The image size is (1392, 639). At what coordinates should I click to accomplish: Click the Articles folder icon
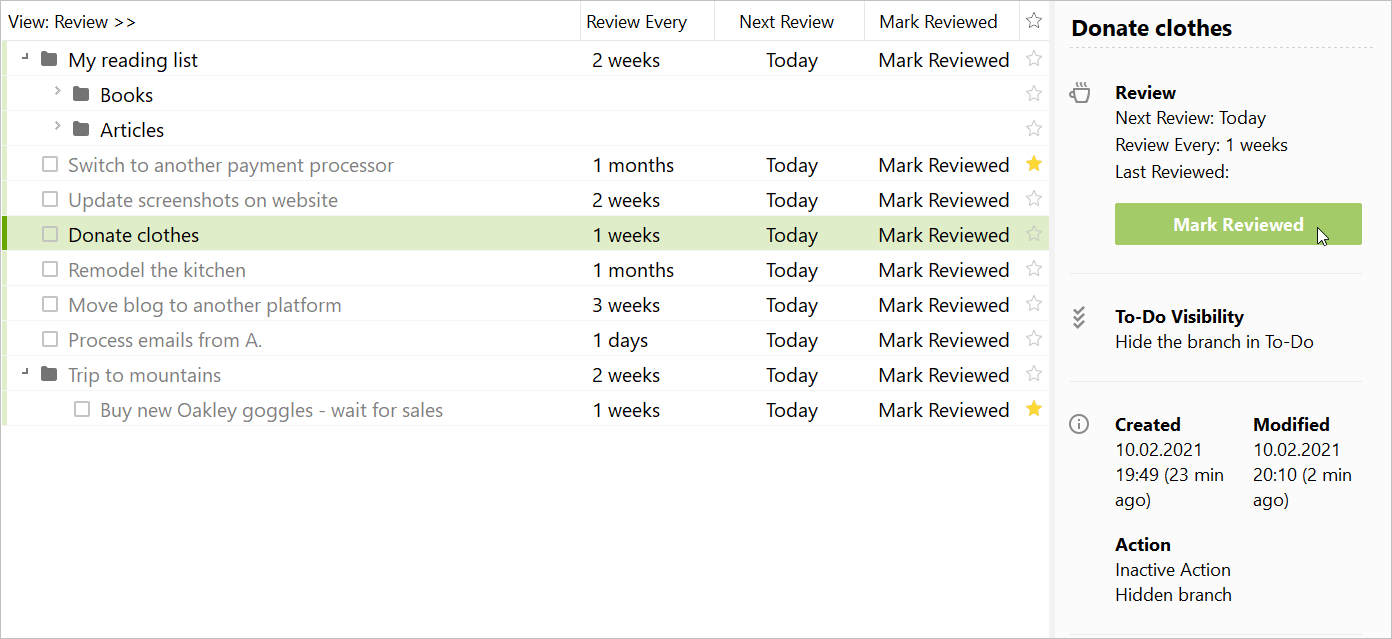(x=81, y=129)
